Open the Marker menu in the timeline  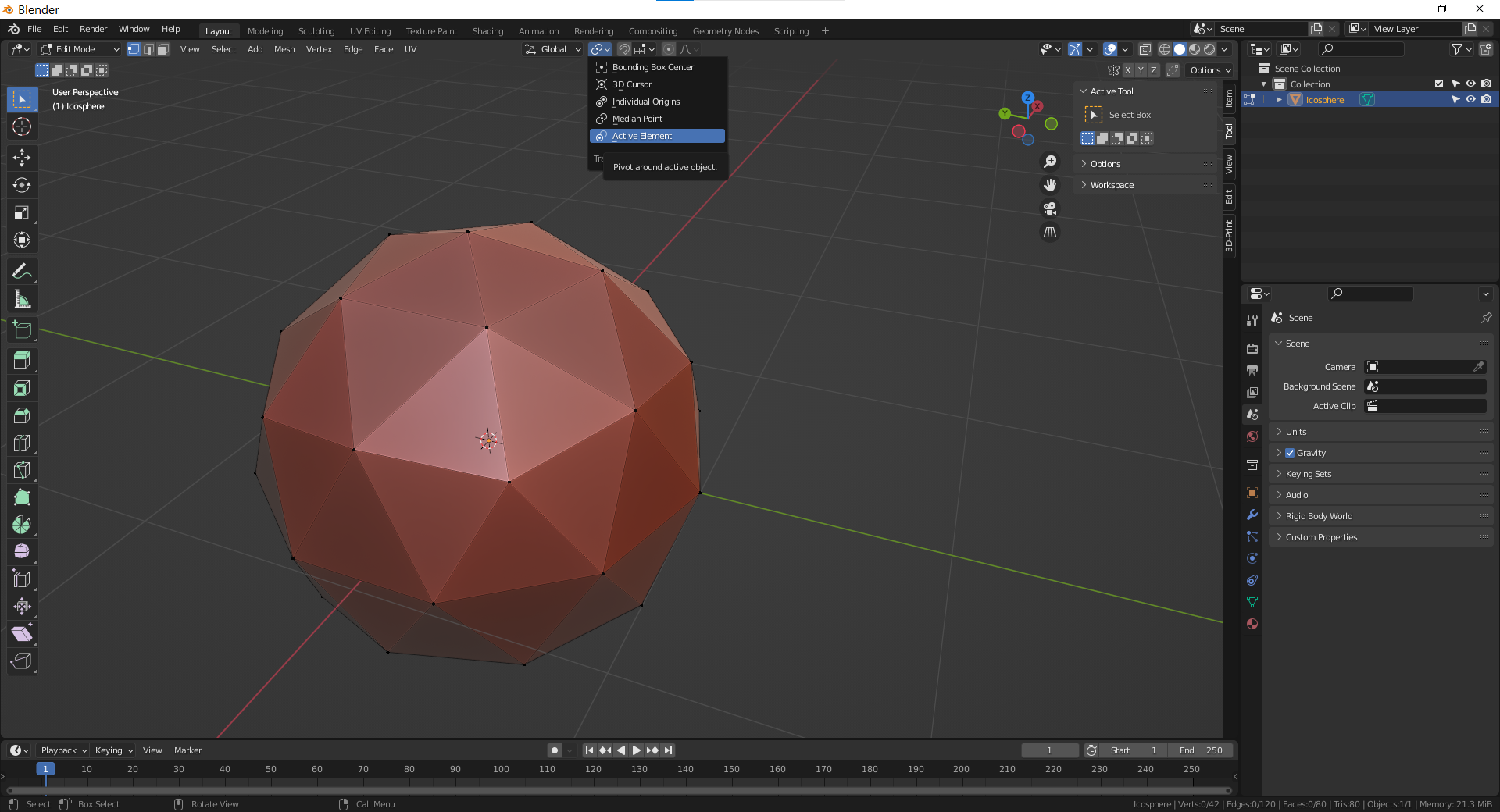pyautogui.click(x=187, y=750)
